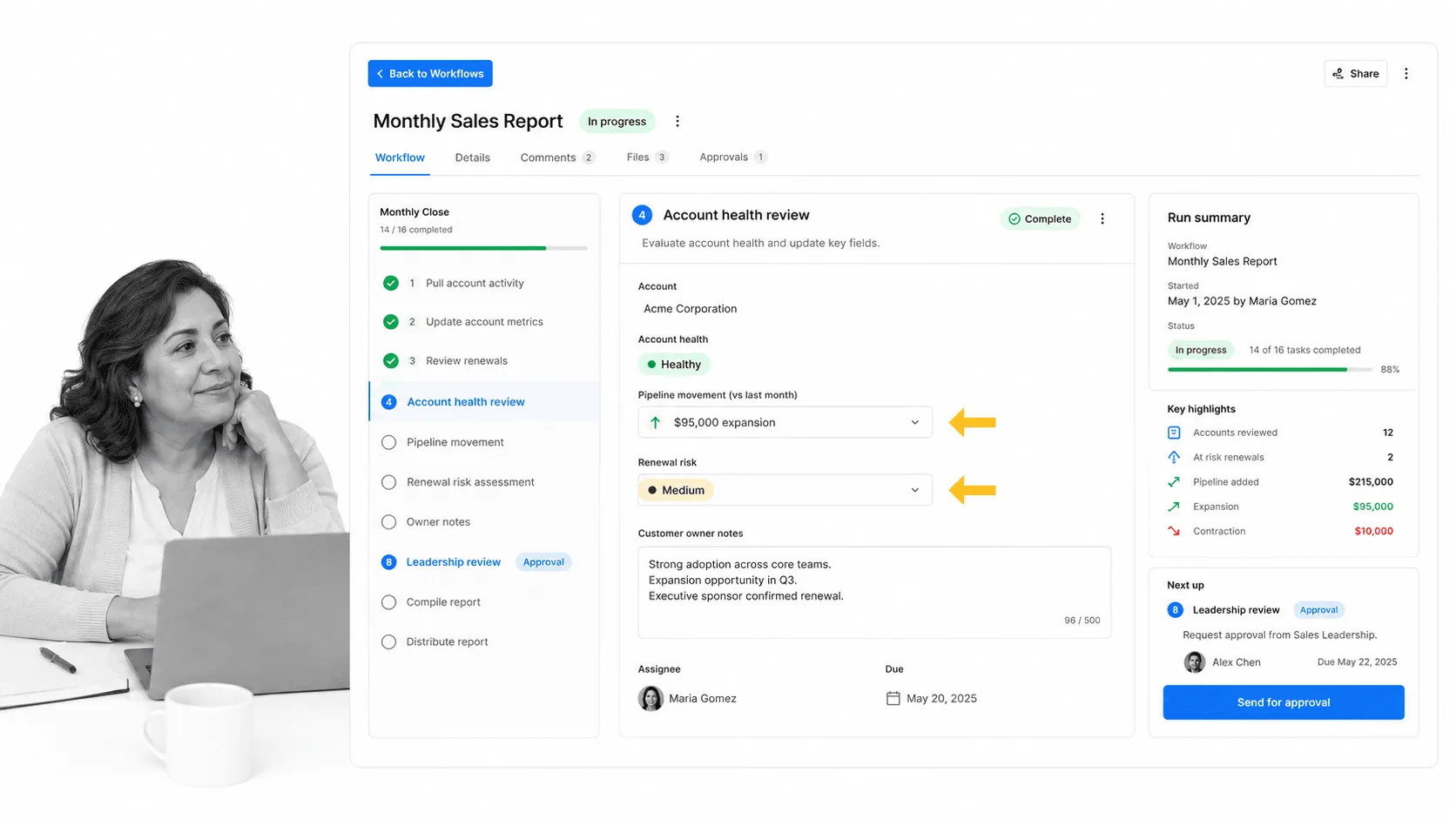Image resolution: width=1456 pixels, height=819 pixels.
Task: Open Account health review step in sidebar
Action: (485, 402)
